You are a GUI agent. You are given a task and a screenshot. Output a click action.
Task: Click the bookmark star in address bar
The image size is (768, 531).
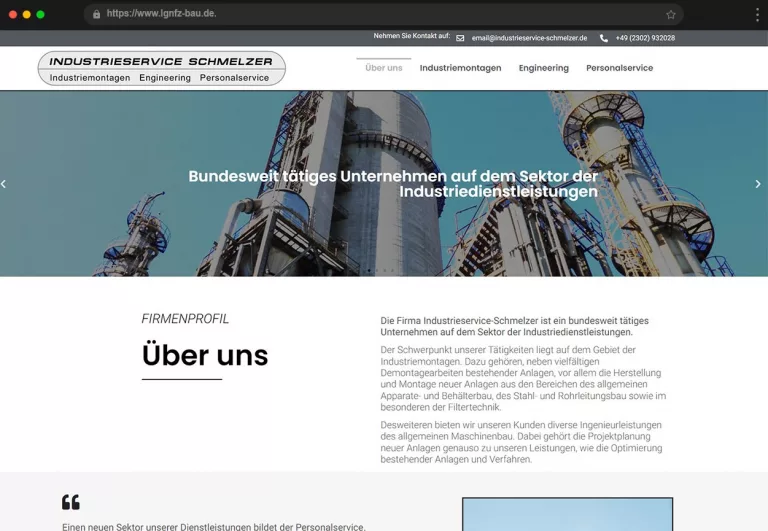671,15
